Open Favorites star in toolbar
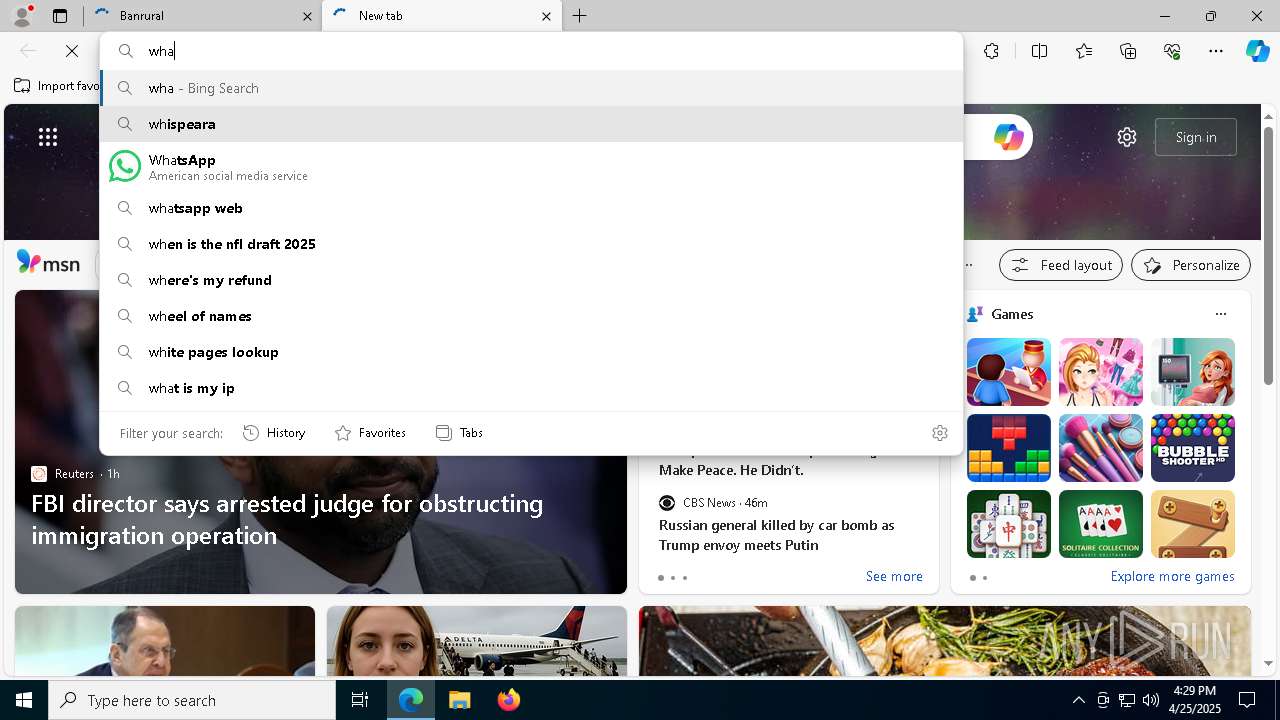 tap(1084, 51)
